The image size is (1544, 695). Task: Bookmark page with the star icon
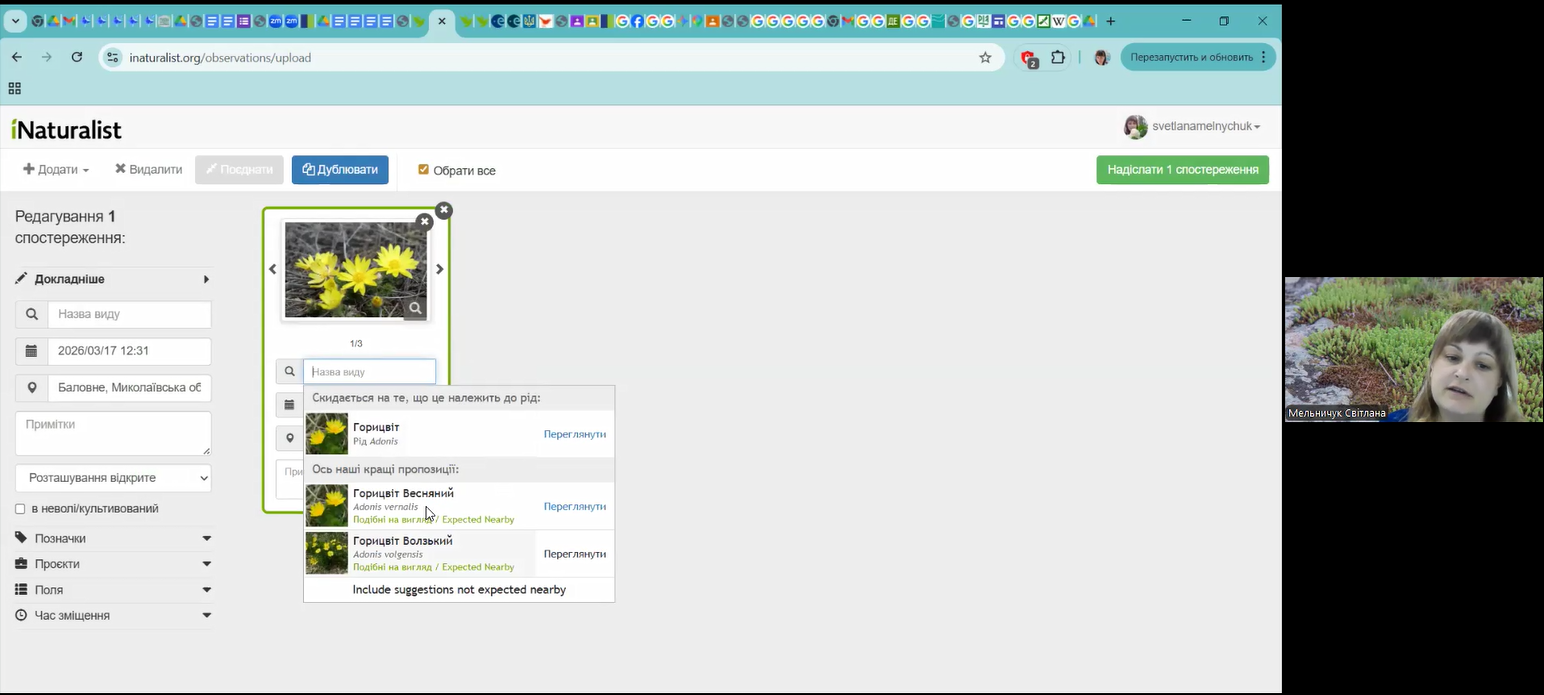tap(985, 58)
